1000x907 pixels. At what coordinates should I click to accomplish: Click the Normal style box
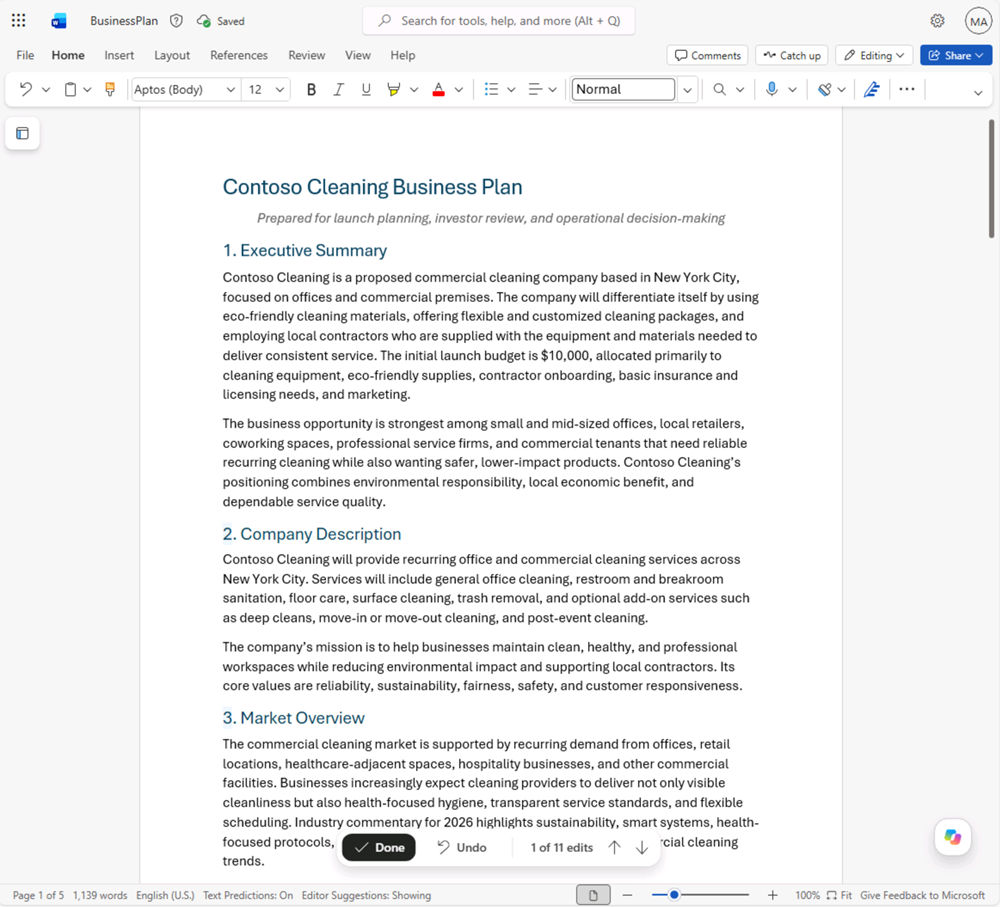623,89
